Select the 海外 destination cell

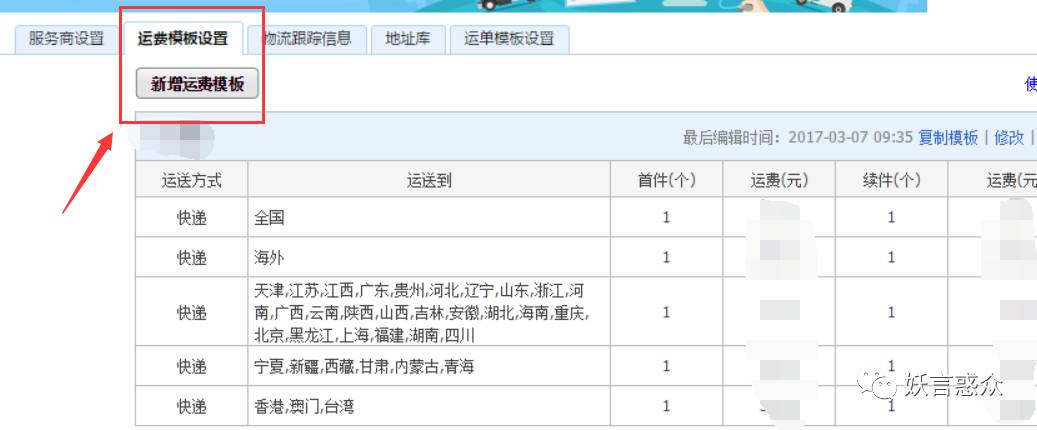[x=270, y=257]
